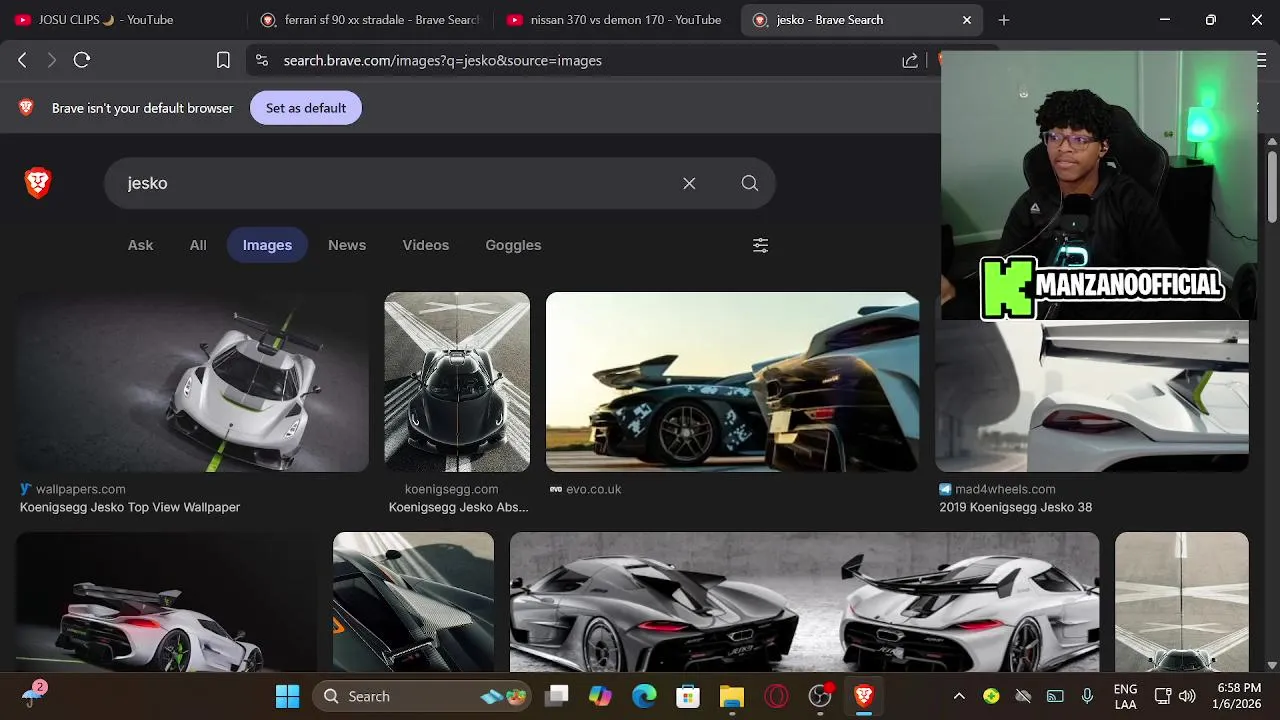Viewport: 1280px width, 720px height.
Task: Select the Images search tab
Action: point(267,245)
